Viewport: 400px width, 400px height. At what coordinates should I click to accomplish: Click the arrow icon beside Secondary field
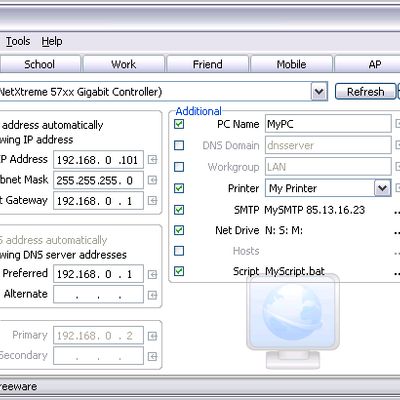tap(152, 357)
